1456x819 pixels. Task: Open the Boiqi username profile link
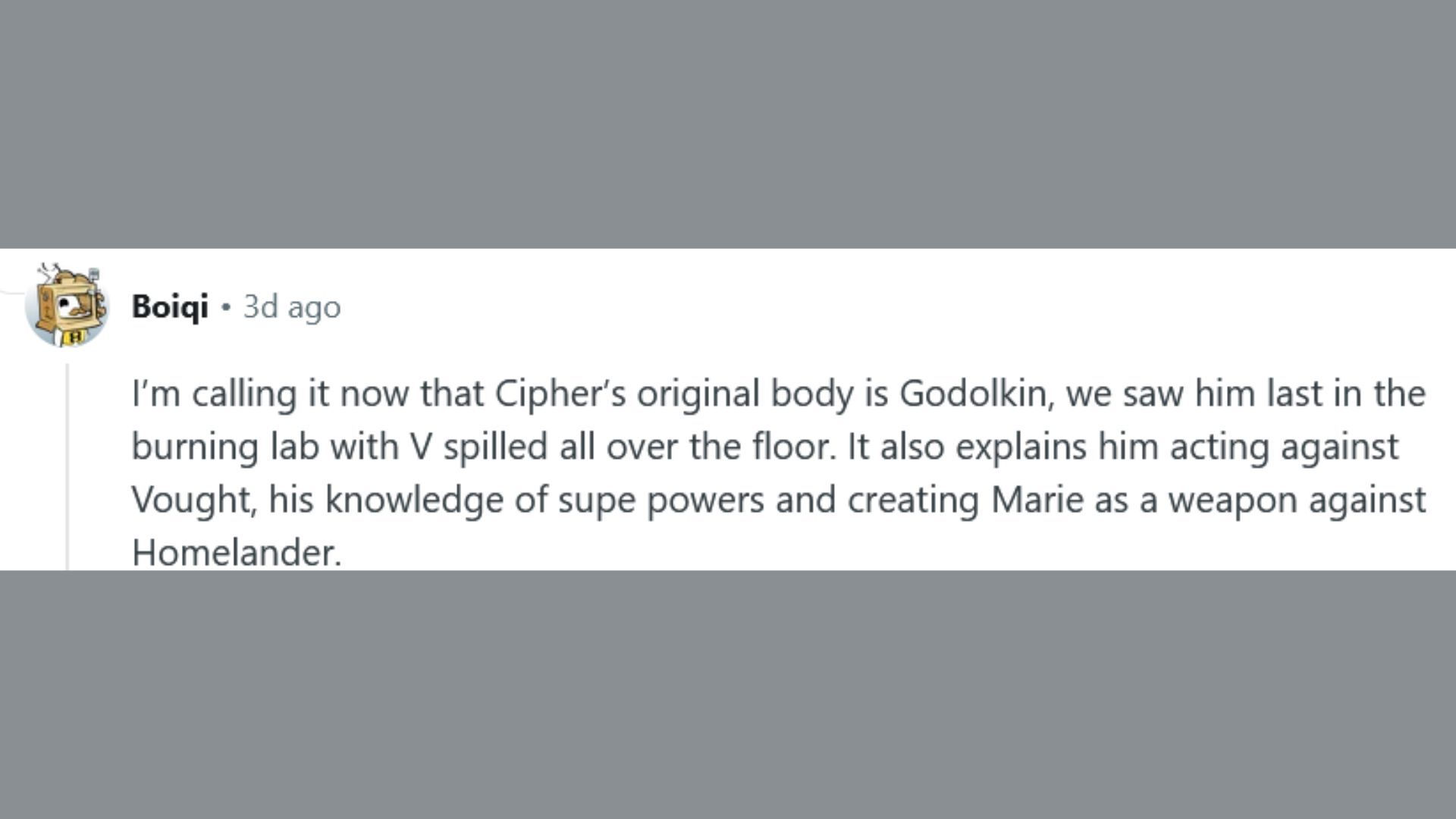pyautogui.click(x=170, y=306)
